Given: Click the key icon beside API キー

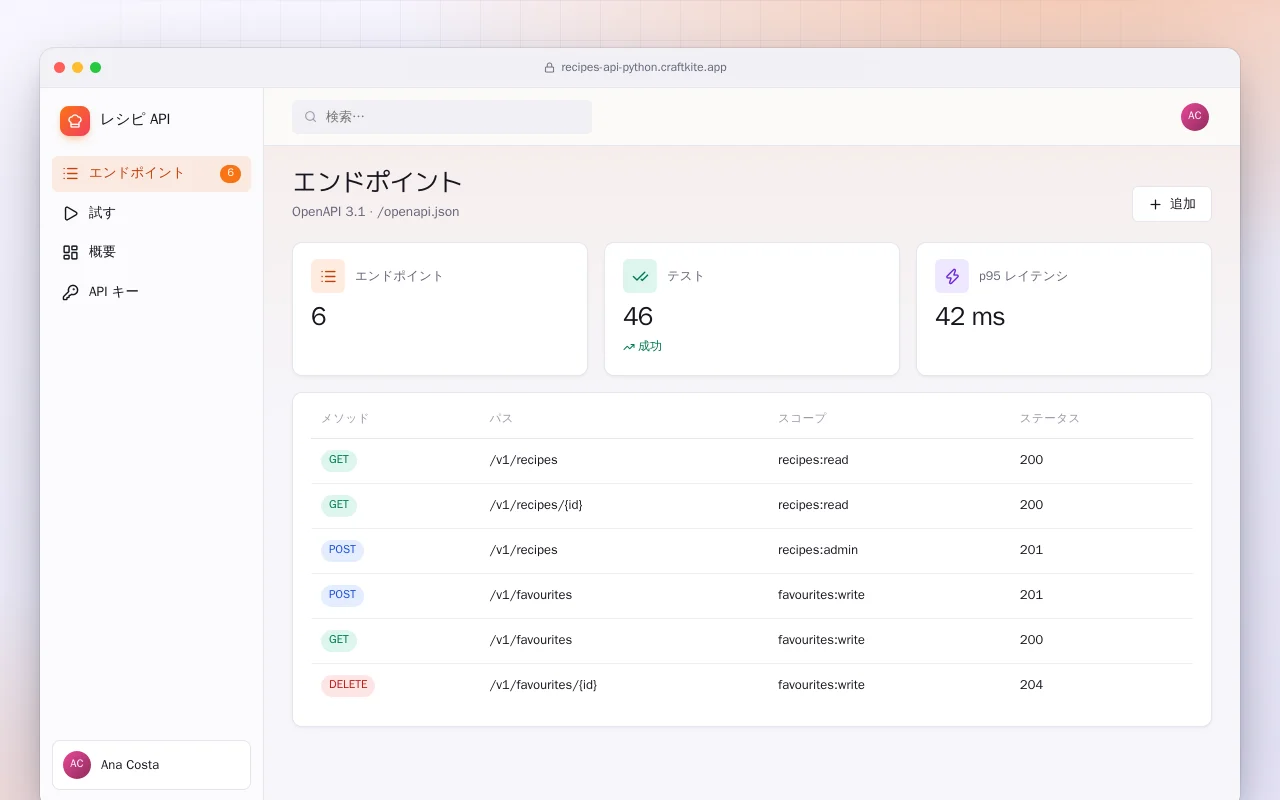Looking at the screenshot, I should coord(70,292).
